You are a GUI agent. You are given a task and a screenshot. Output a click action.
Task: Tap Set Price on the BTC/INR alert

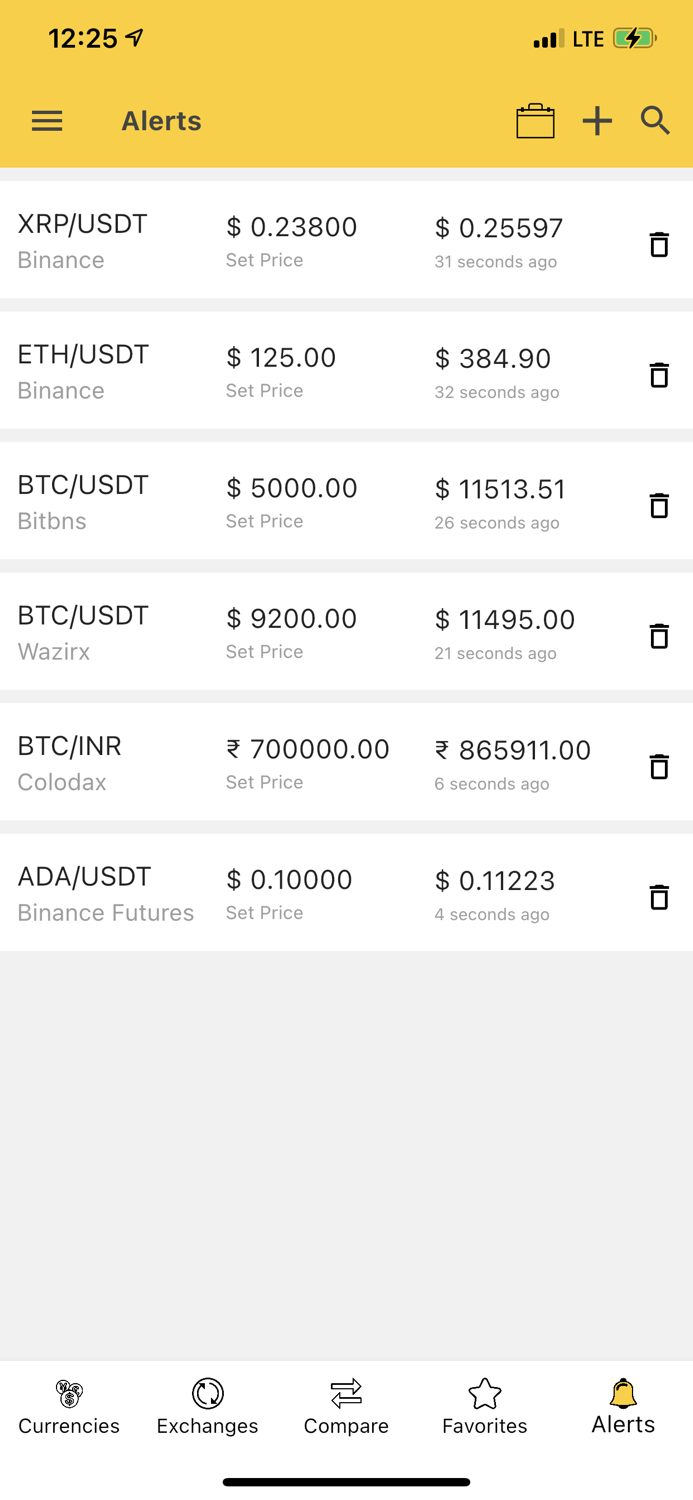264,782
